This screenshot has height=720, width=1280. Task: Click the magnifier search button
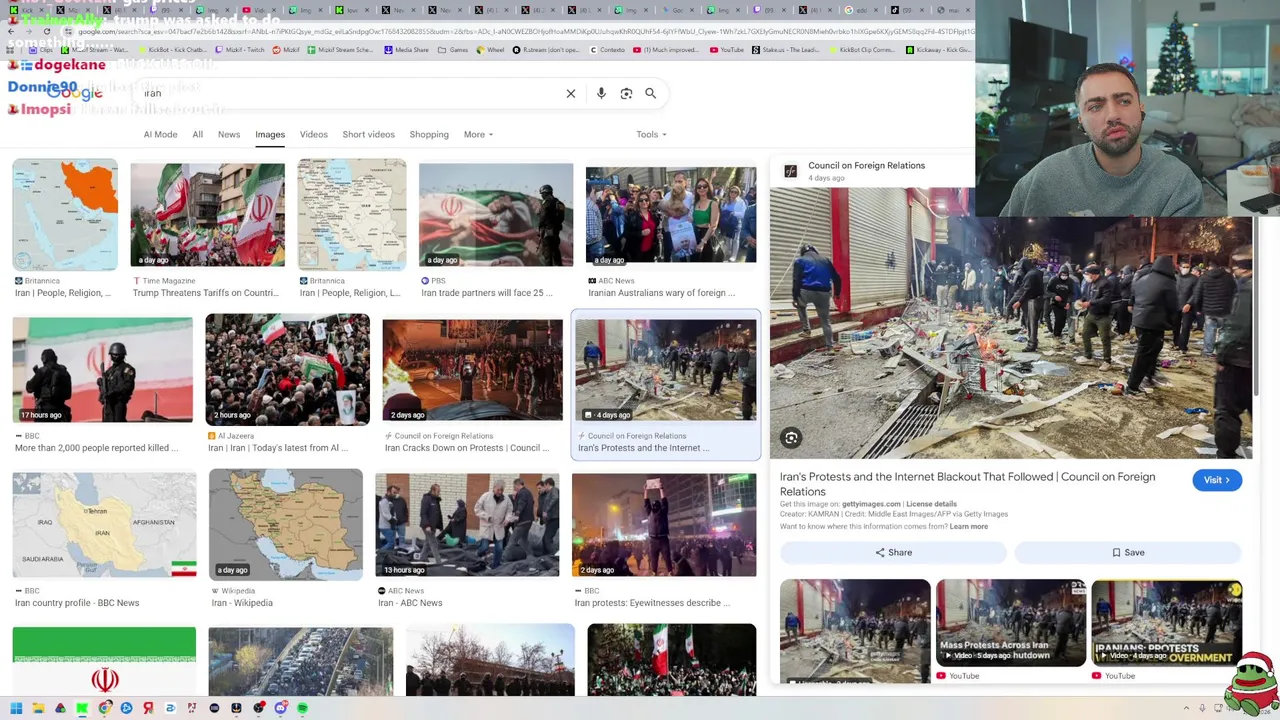[651, 93]
